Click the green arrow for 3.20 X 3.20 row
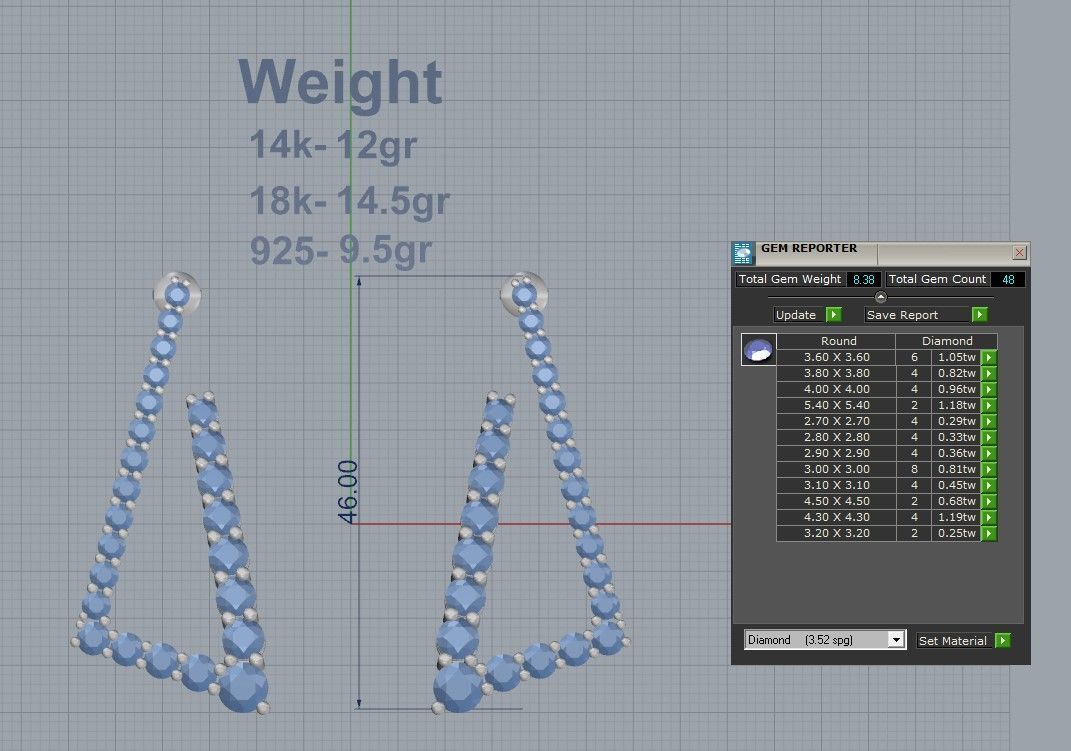Viewport: 1071px width, 751px height. click(988, 533)
